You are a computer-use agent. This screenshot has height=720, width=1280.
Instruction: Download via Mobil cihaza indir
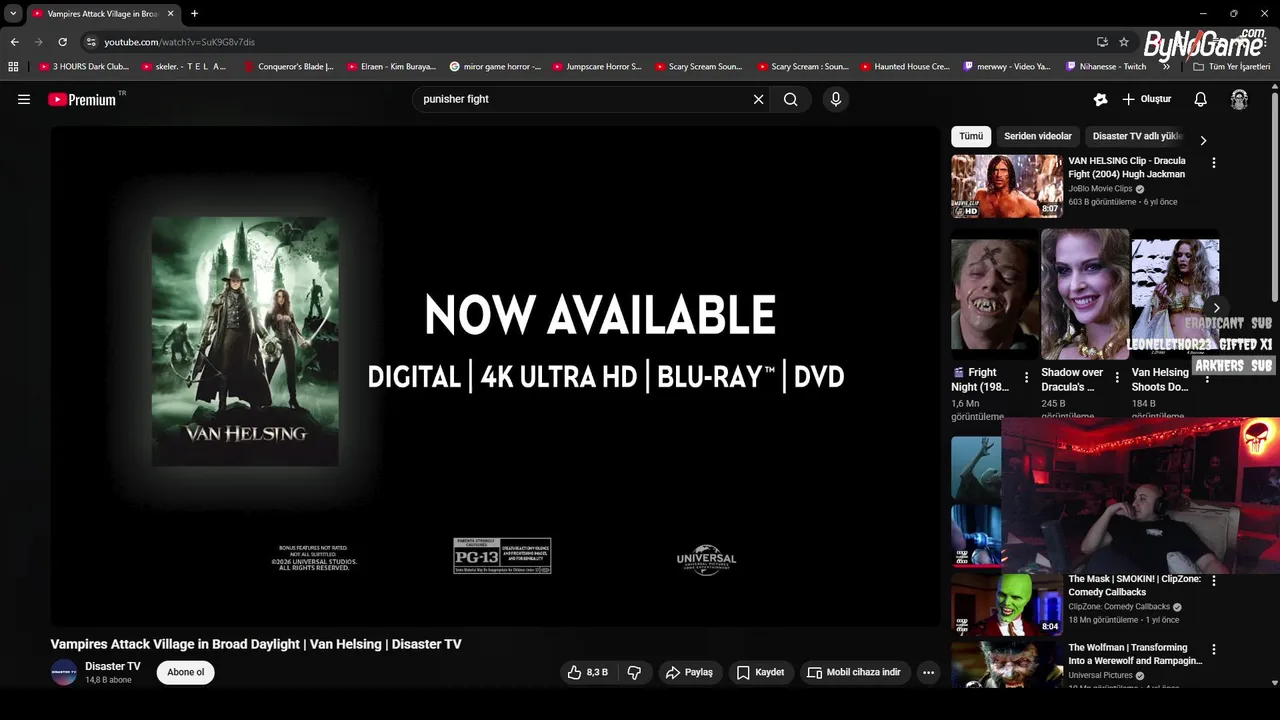(x=854, y=672)
